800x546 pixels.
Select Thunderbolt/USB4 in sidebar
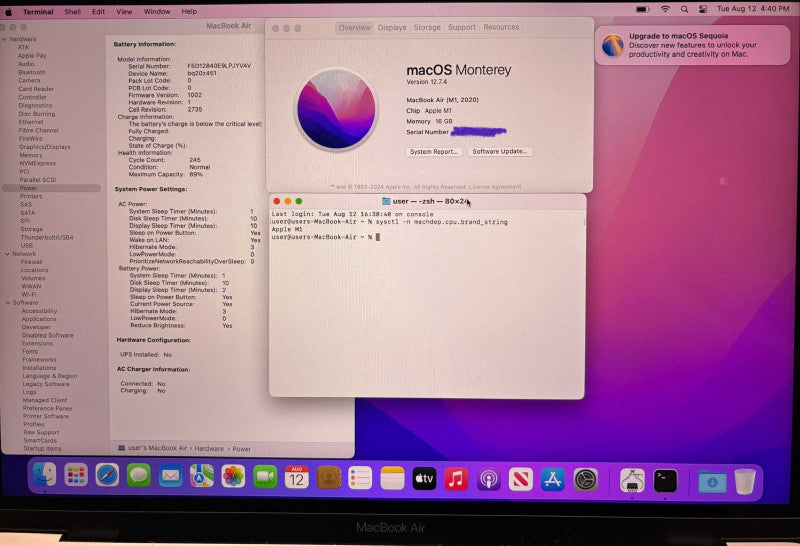tap(46, 237)
